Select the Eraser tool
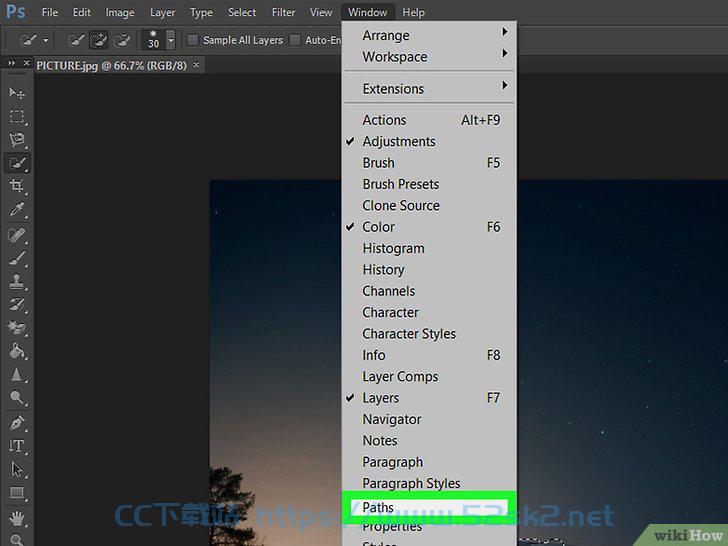The image size is (728, 546). point(17,328)
